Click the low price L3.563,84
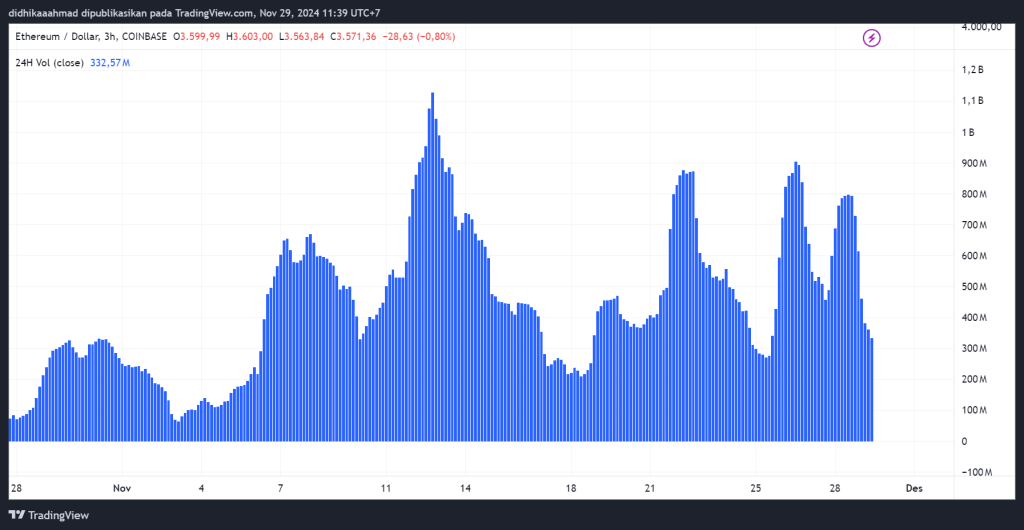 302,37
